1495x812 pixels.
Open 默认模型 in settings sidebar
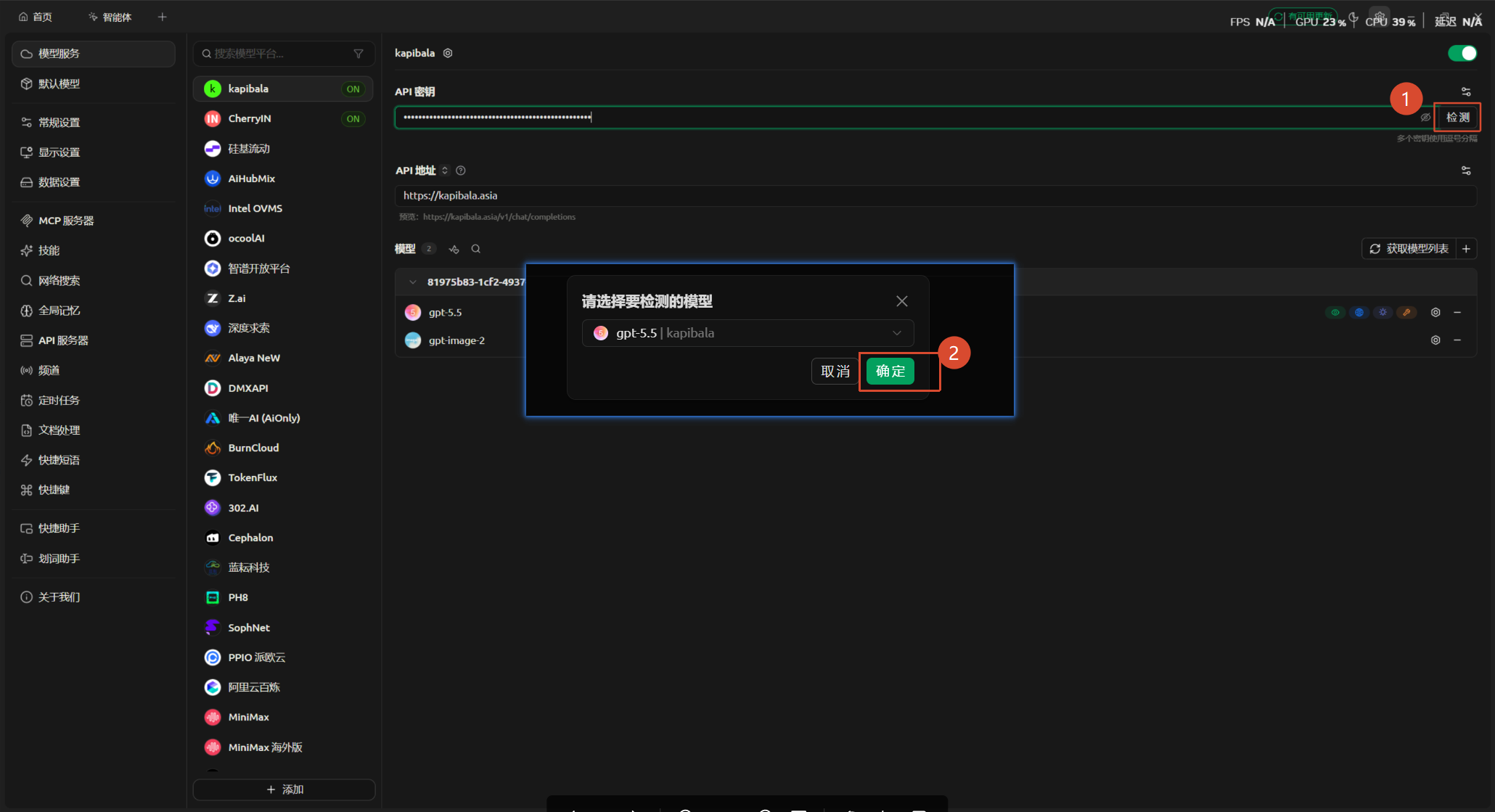pos(94,84)
